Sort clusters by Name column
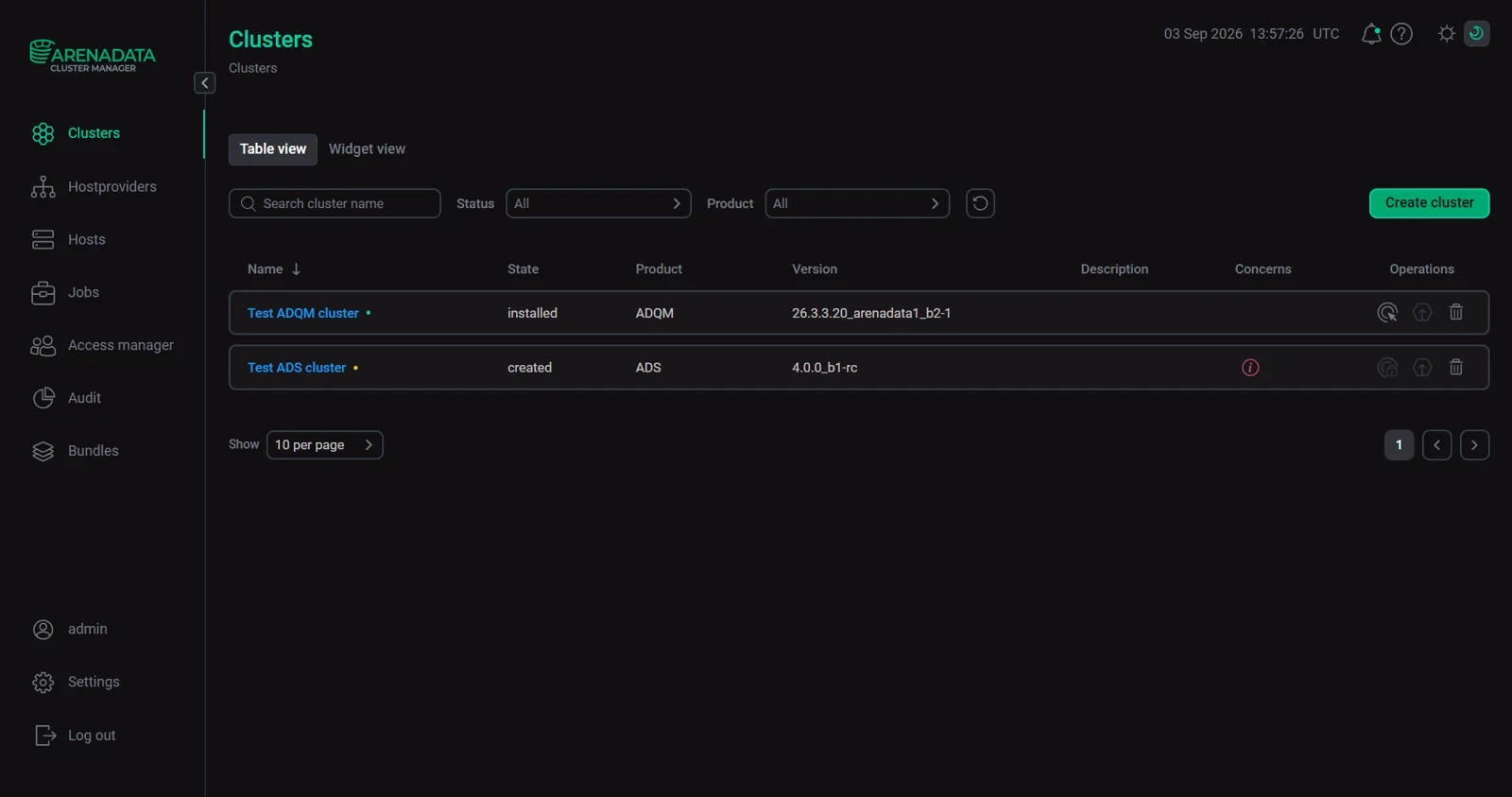This screenshot has height=797, width=1512. (x=274, y=269)
